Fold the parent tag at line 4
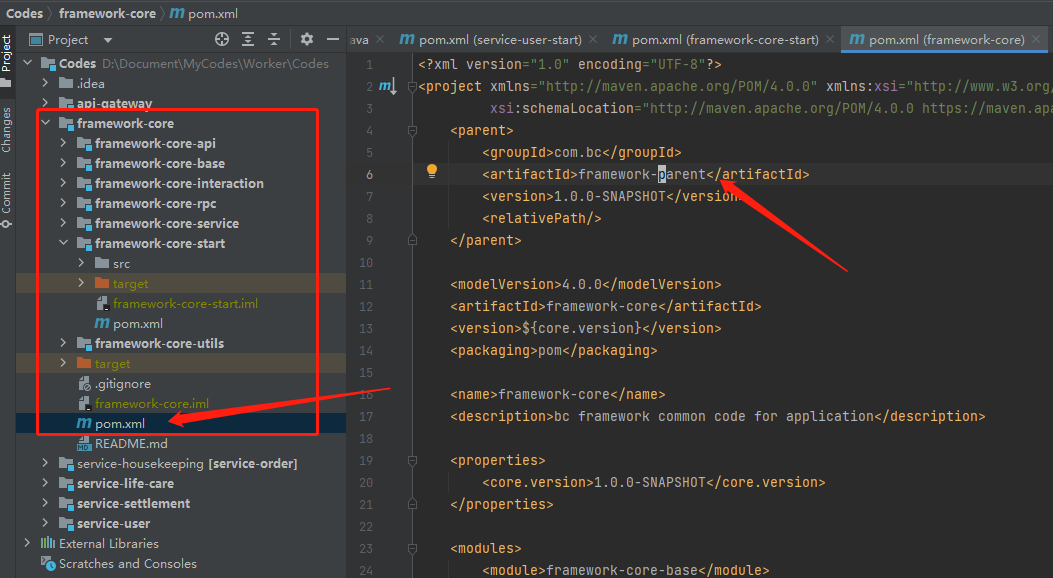1053x578 pixels. (x=412, y=130)
